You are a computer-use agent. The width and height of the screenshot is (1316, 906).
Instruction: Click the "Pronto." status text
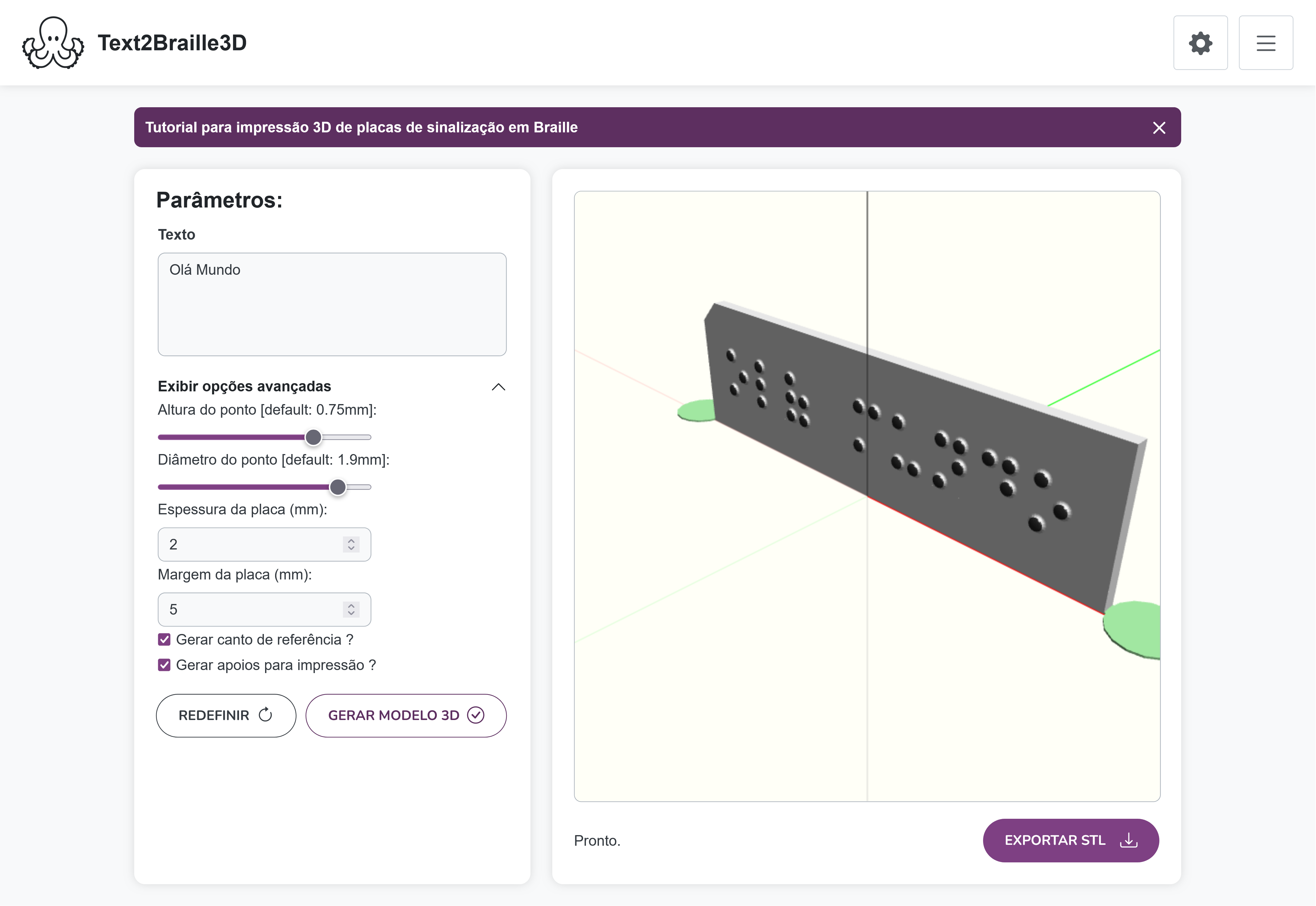597,841
